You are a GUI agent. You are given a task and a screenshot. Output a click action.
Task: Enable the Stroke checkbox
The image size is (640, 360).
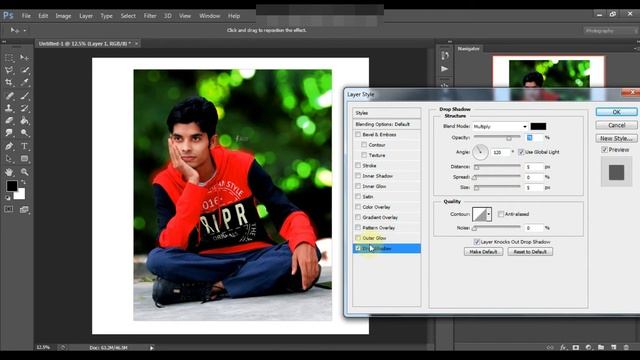358,165
